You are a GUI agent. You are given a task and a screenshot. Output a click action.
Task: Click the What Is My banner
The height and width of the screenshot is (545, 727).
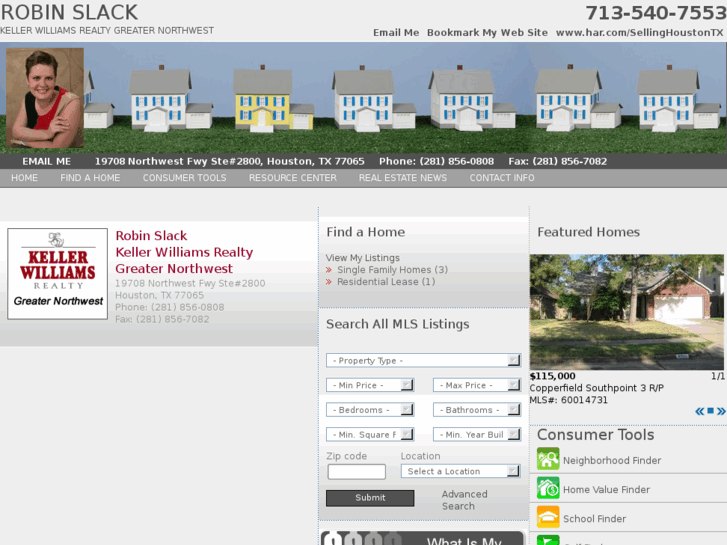(423, 538)
